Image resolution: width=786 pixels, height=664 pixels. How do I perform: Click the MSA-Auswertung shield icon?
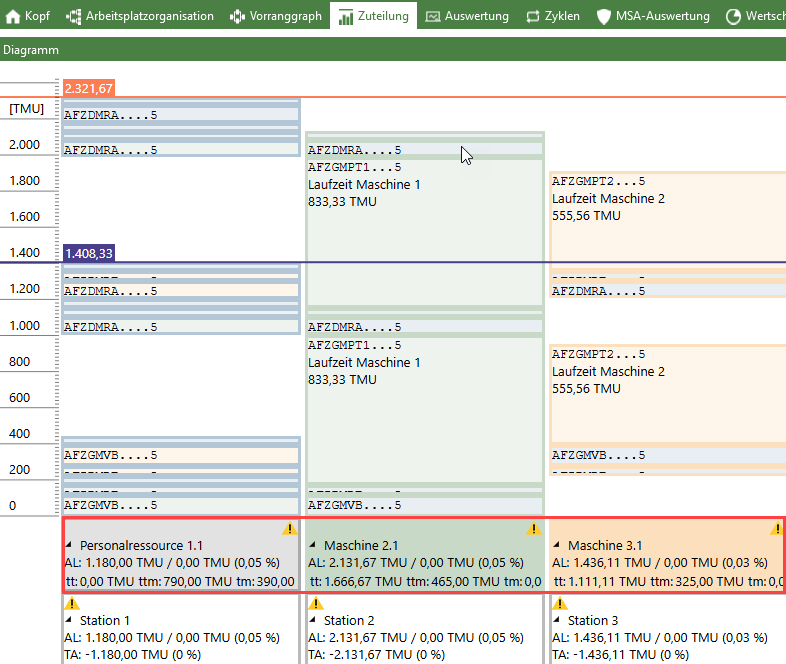[x=604, y=16]
